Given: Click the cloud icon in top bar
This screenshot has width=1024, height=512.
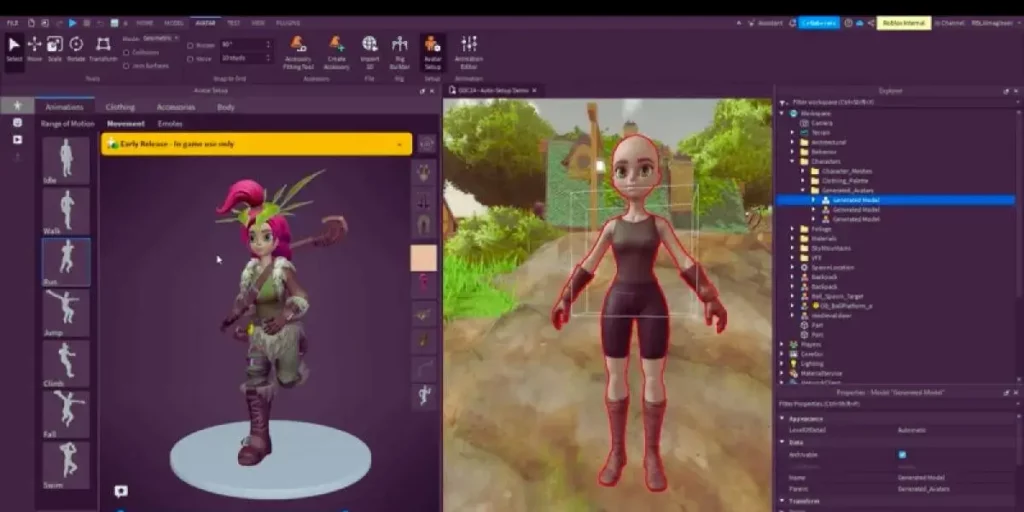Looking at the screenshot, I should click(x=859, y=23).
